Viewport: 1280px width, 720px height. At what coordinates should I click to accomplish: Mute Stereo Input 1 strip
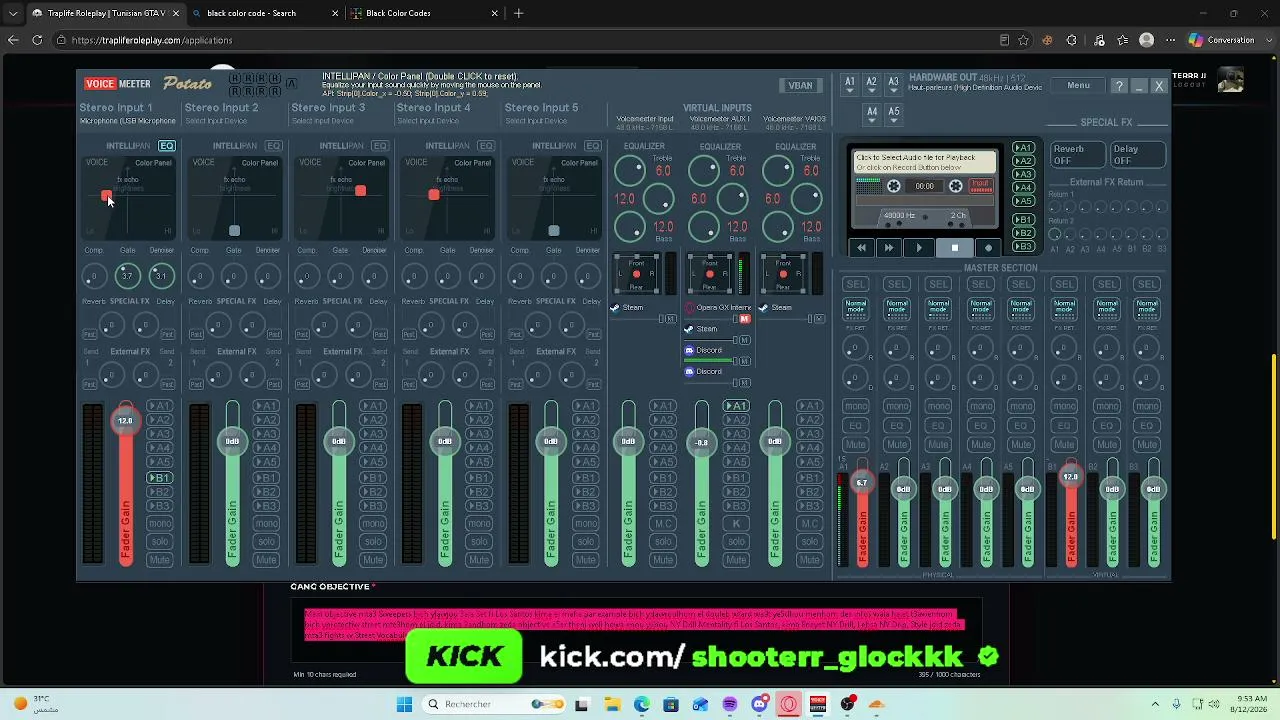(159, 560)
